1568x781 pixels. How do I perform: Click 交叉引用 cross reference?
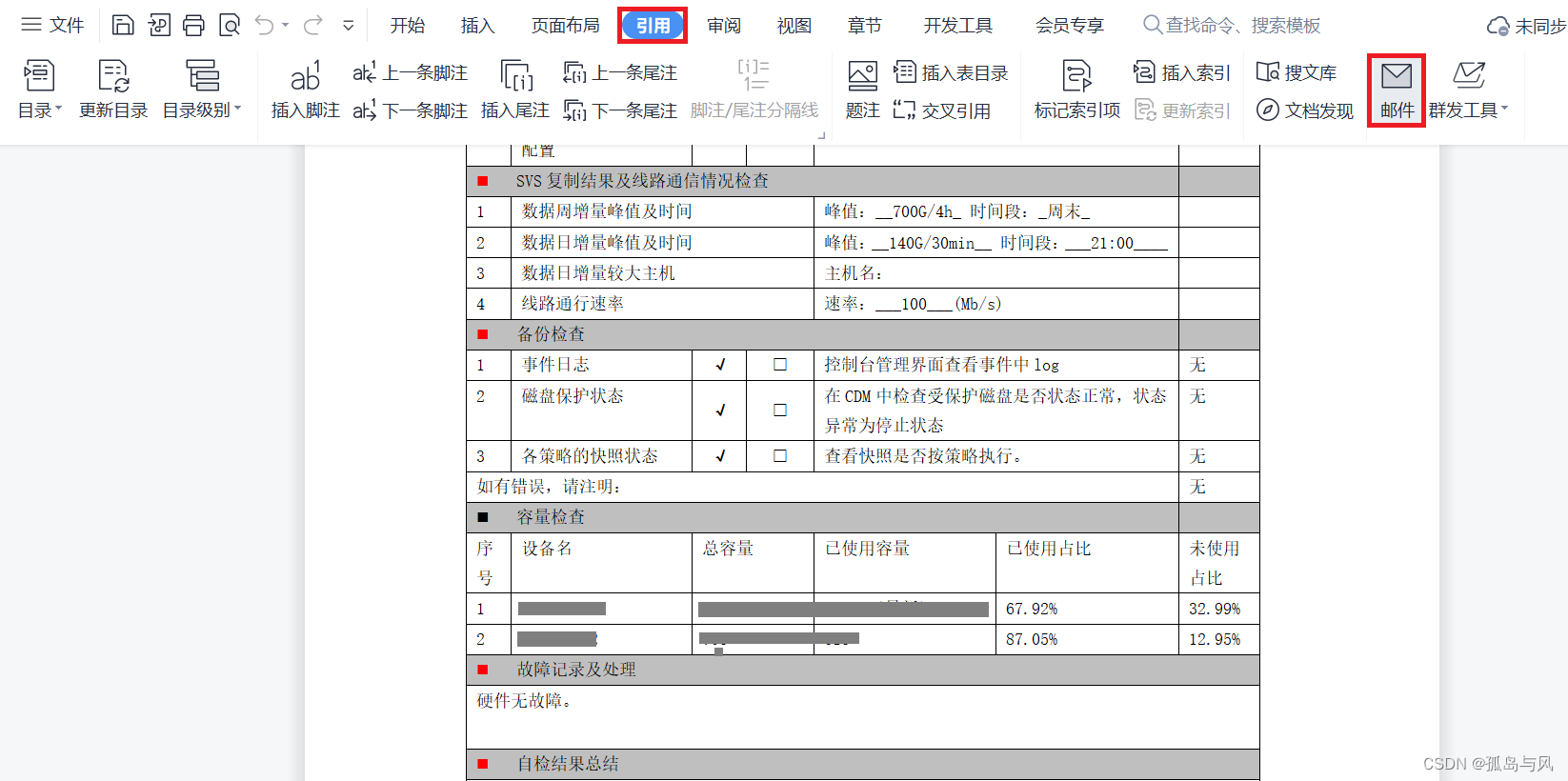click(x=942, y=110)
